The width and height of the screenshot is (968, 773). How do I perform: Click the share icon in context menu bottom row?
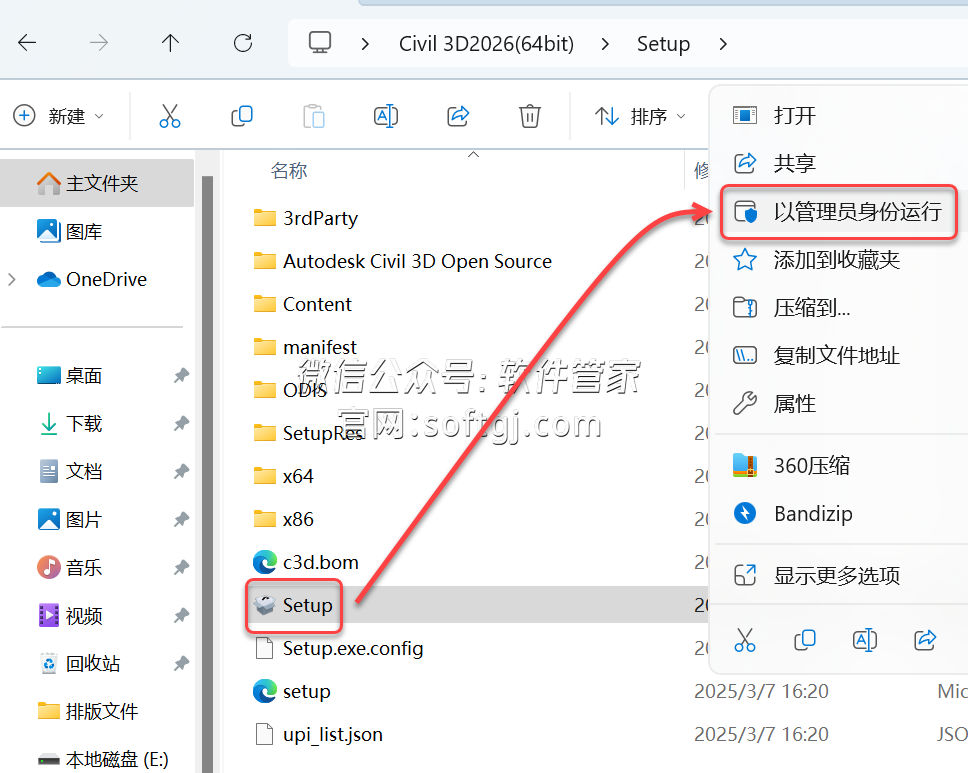(x=925, y=640)
